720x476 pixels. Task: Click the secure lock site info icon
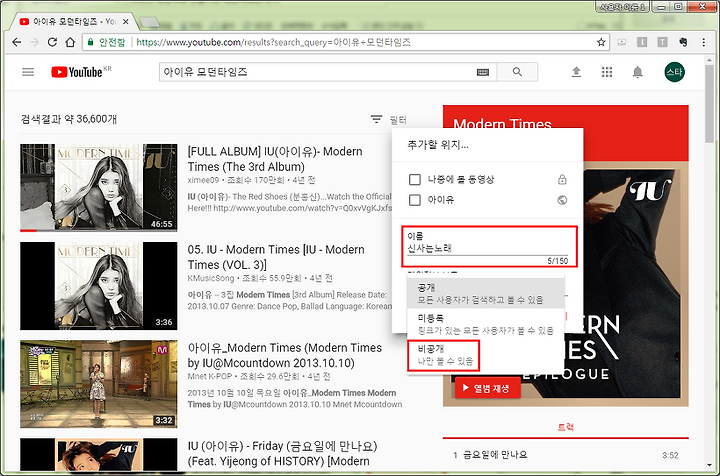tap(91, 42)
